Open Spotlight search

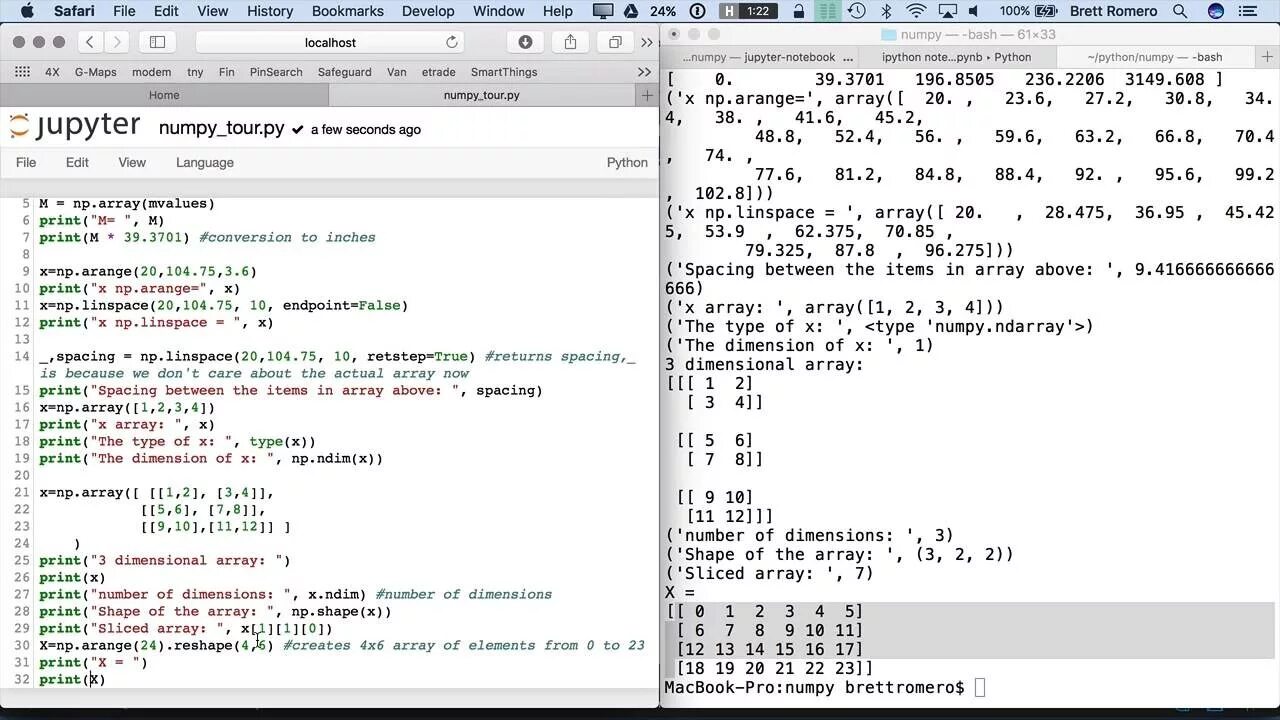point(1181,11)
